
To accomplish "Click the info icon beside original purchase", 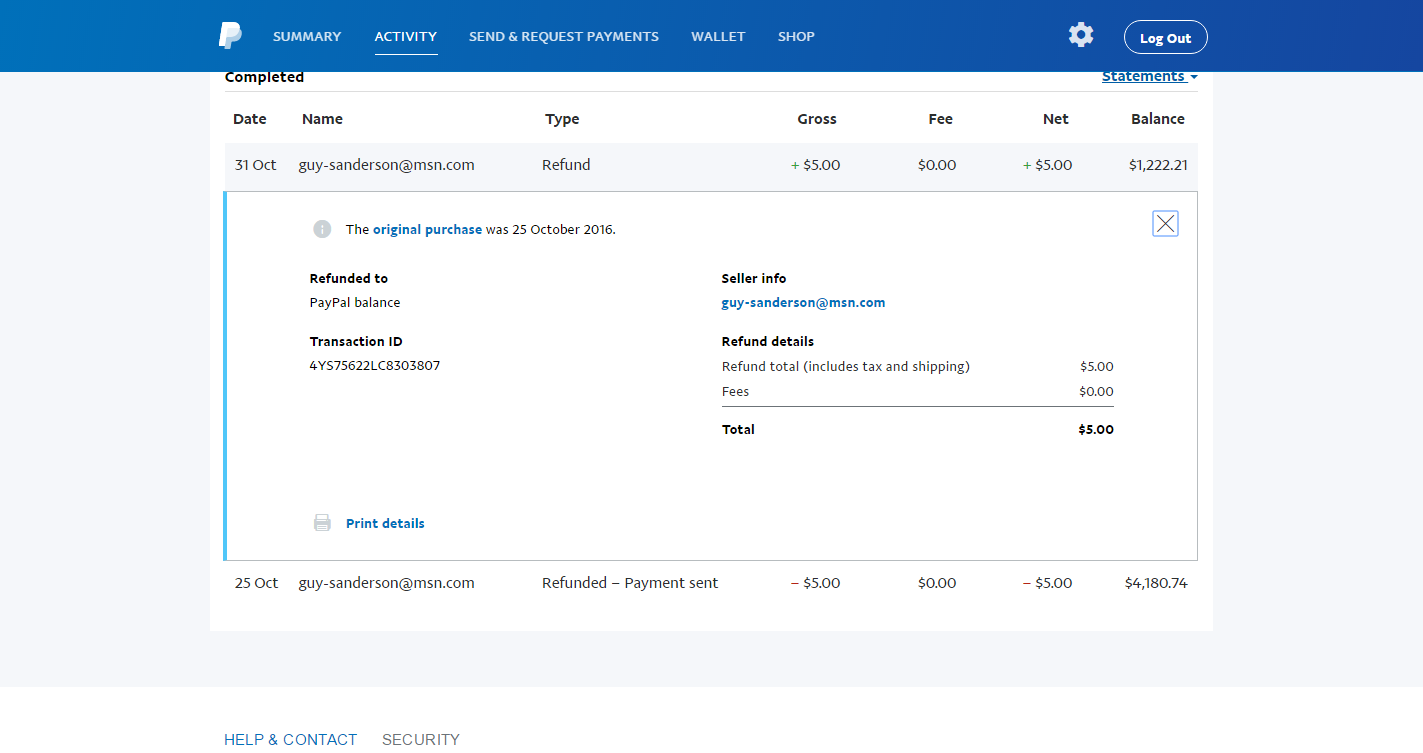I will [x=322, y=229].
